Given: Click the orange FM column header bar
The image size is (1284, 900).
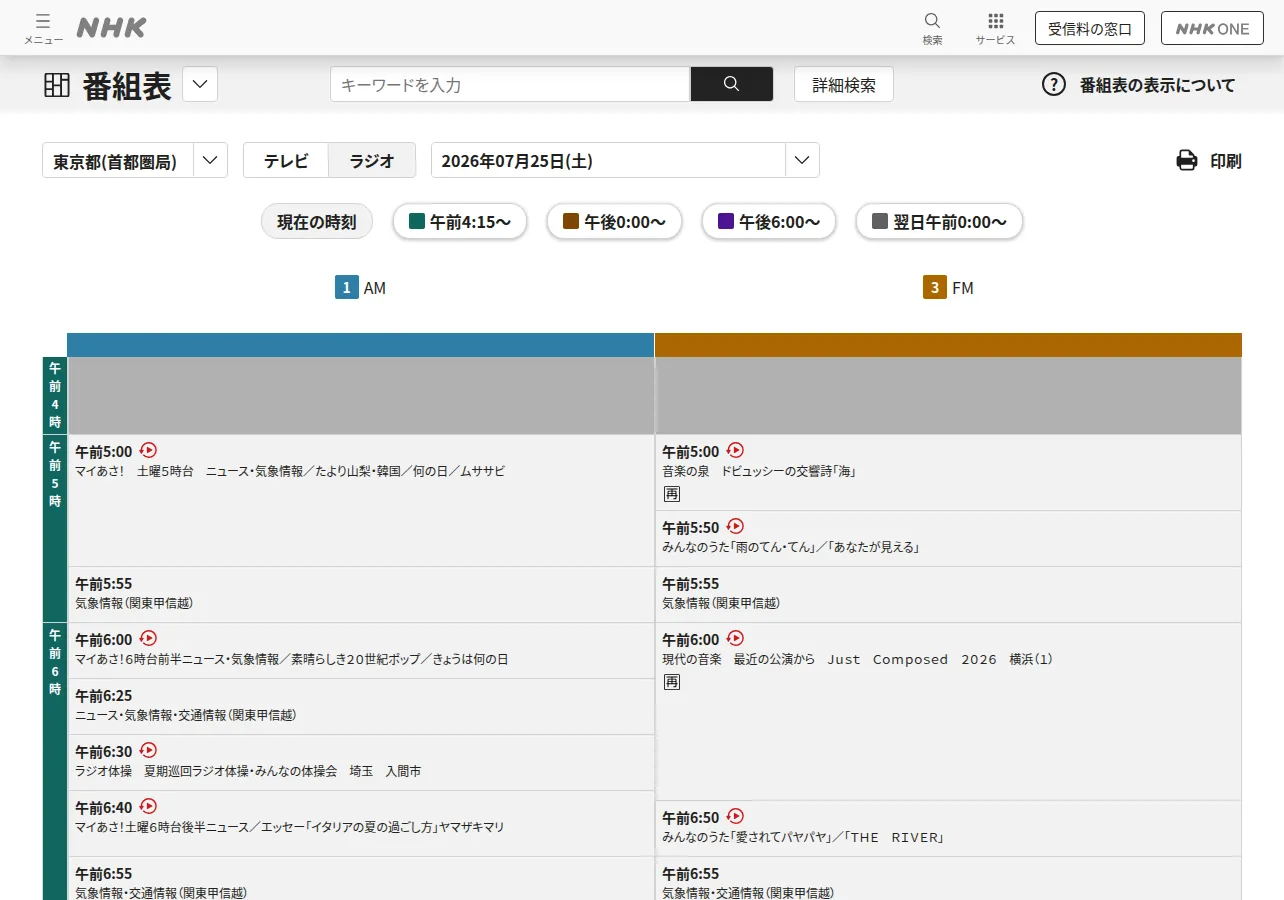Looking at the screenshot, I should 948,344.
